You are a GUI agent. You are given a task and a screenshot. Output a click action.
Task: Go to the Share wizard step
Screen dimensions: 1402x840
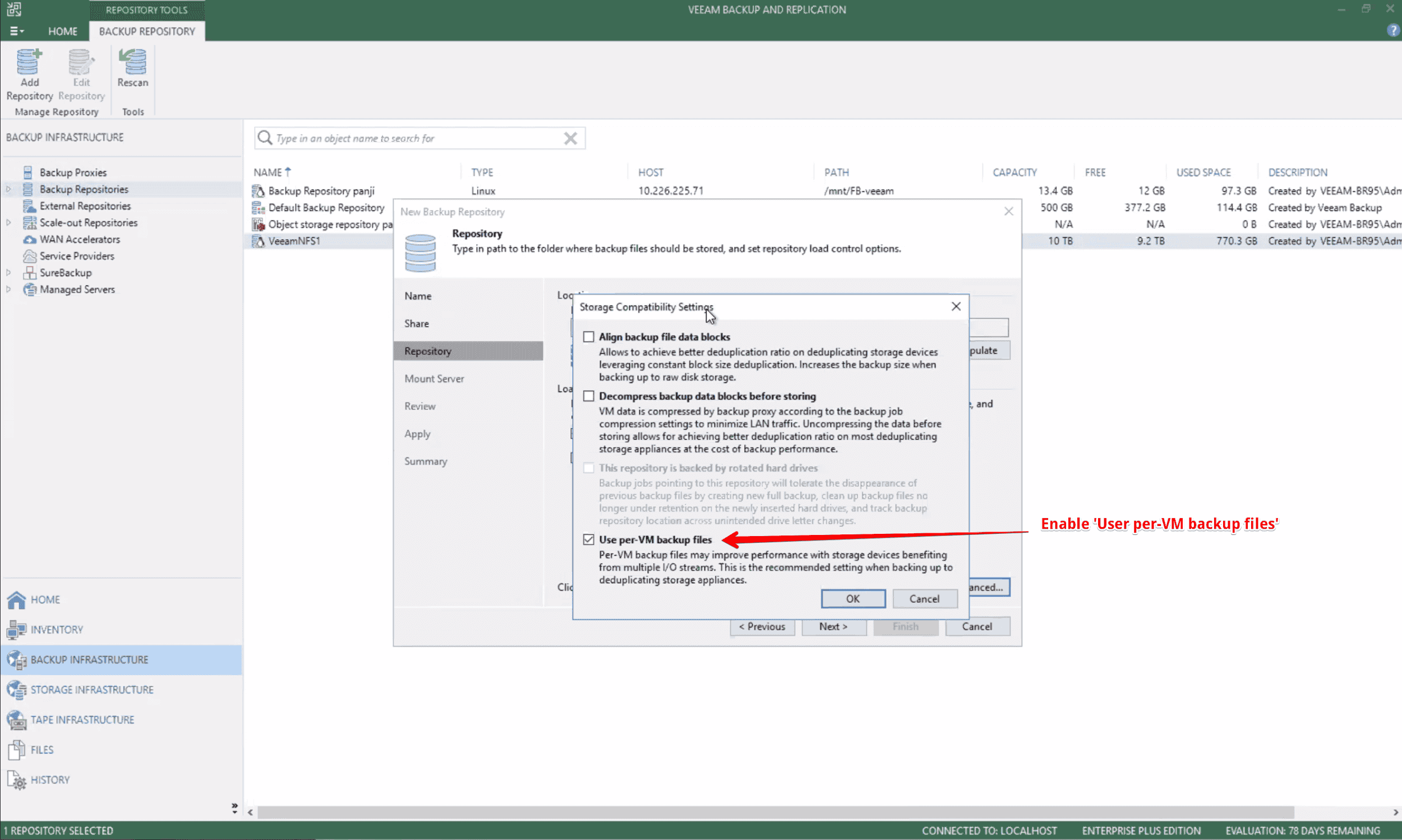(417, 323)
